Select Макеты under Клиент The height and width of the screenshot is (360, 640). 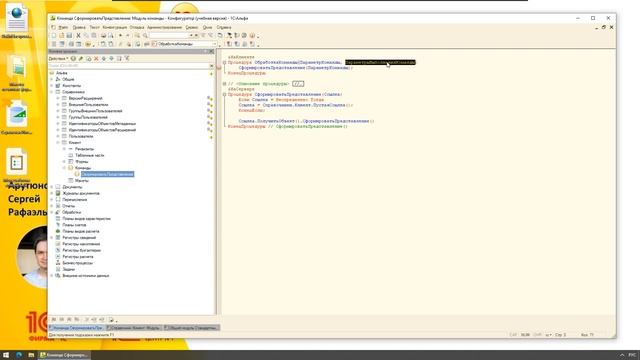click(82, 180)
